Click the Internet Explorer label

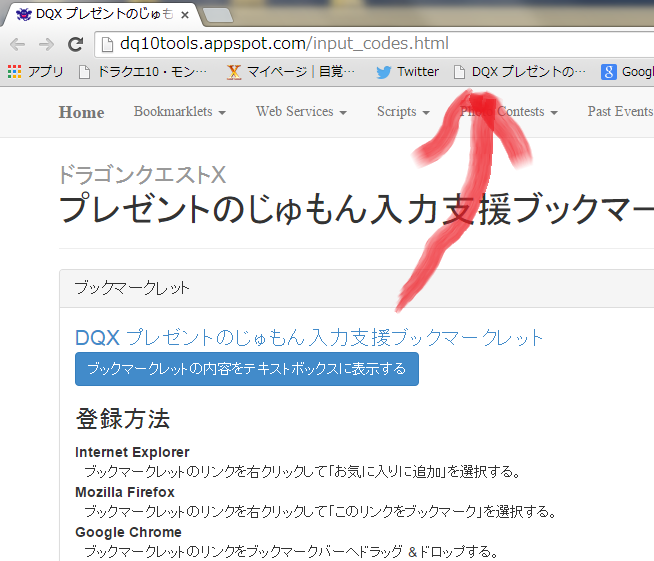click(132, 452)
